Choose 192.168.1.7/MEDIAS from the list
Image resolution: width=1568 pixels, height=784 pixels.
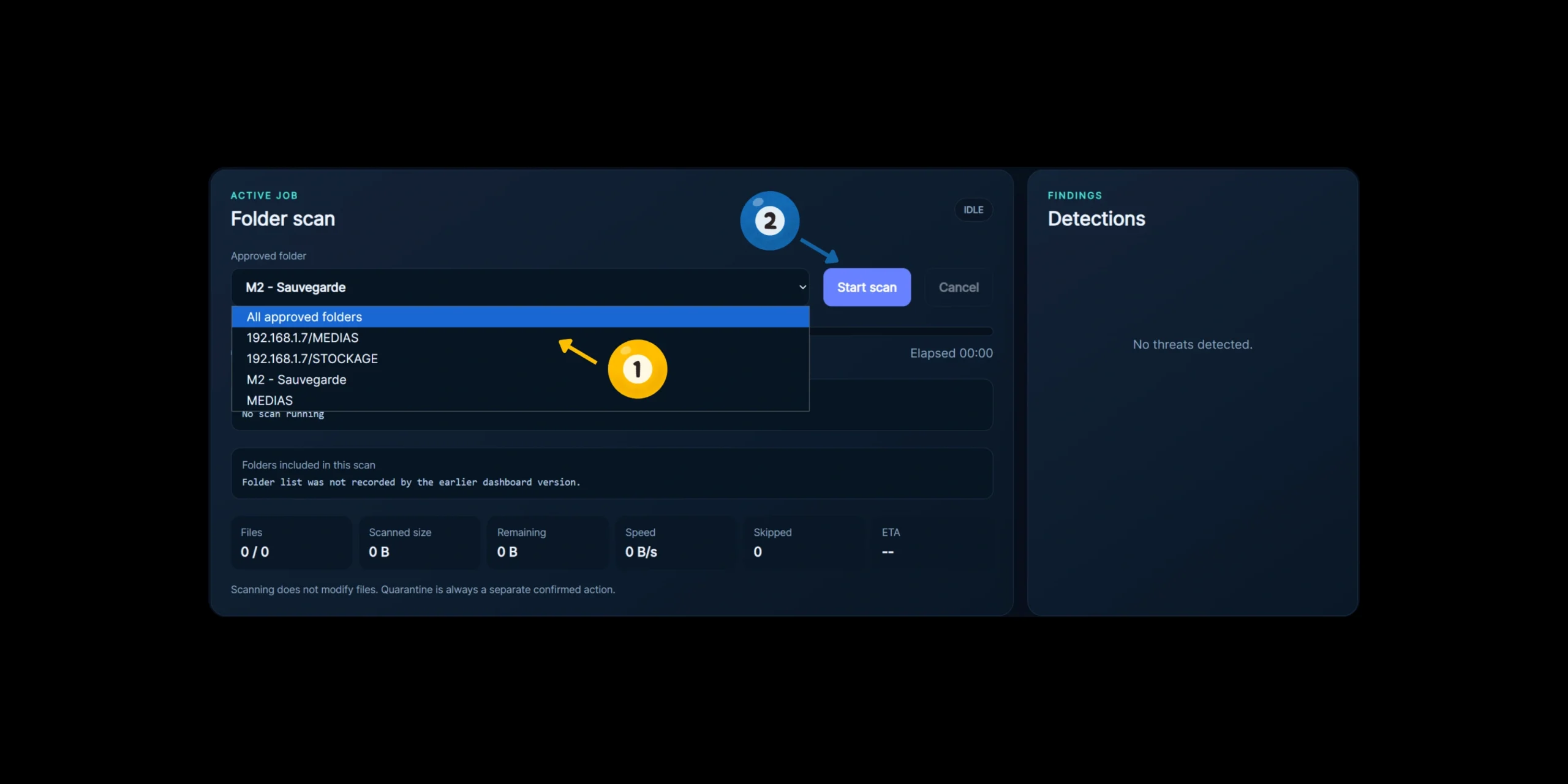point(520,337)
